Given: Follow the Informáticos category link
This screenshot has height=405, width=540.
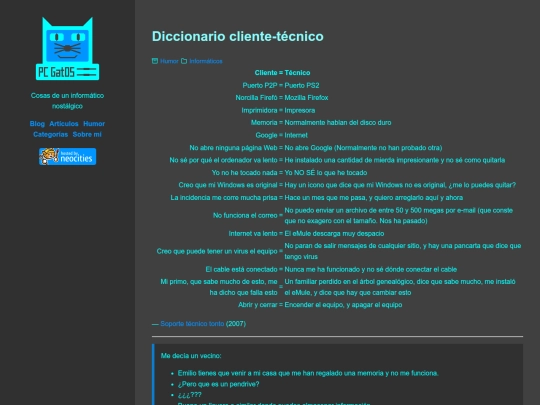Looking at the screenshot, I should (206, 61).
